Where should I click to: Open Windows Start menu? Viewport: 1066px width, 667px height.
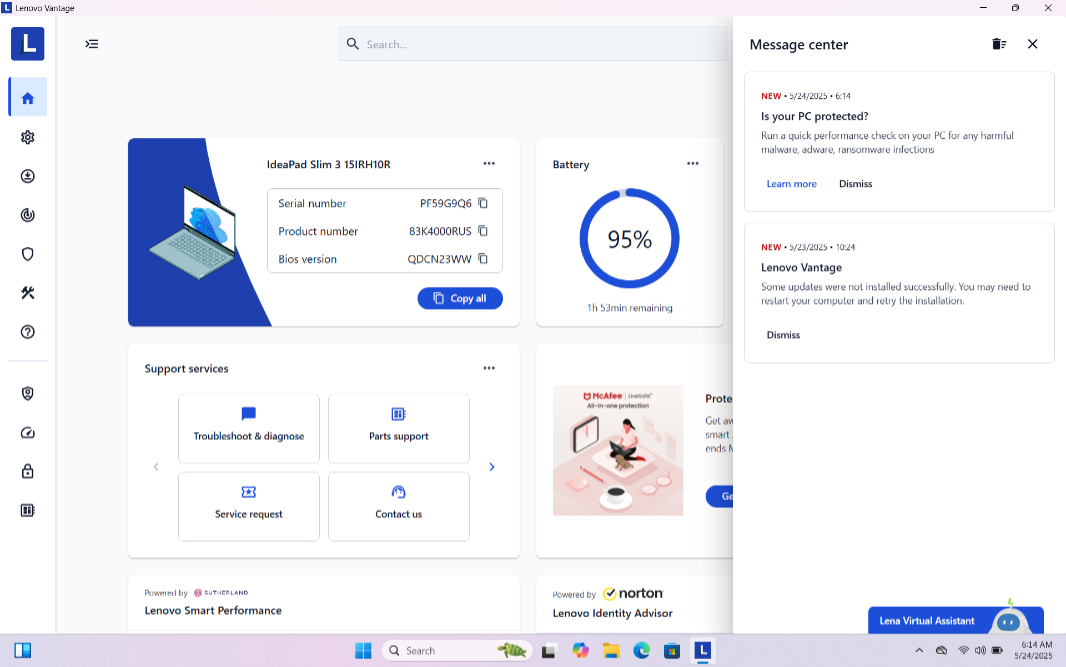pos(363,651)
